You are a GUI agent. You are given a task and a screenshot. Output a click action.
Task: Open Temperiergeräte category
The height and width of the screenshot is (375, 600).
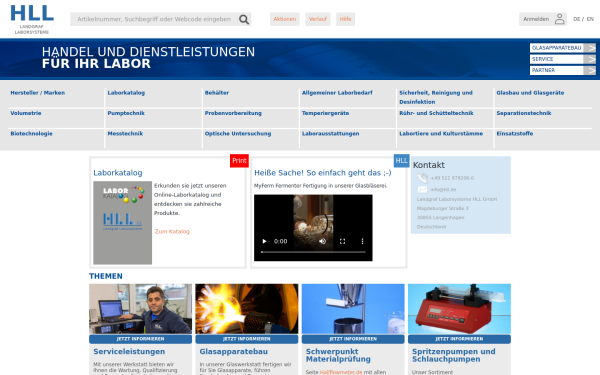(x=326, y=113)
